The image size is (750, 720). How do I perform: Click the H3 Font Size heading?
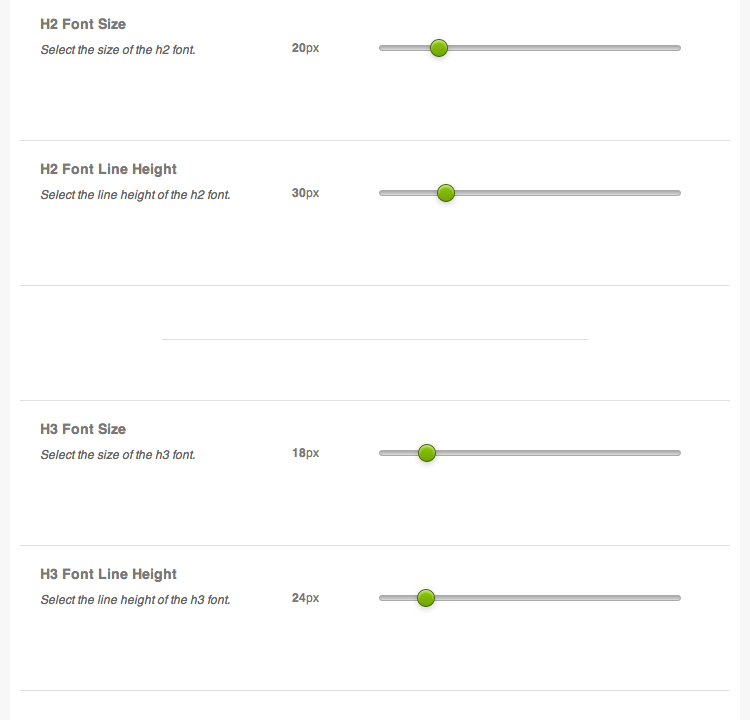tap(83, 429)
